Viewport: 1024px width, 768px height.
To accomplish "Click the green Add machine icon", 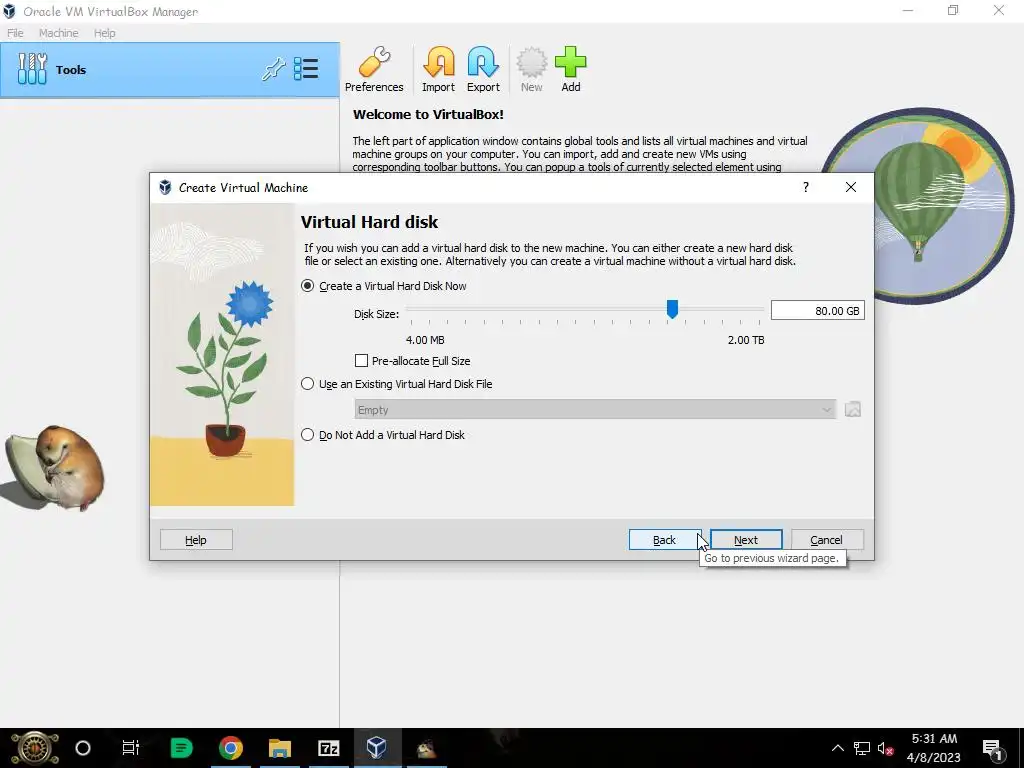I will [571, 70].
